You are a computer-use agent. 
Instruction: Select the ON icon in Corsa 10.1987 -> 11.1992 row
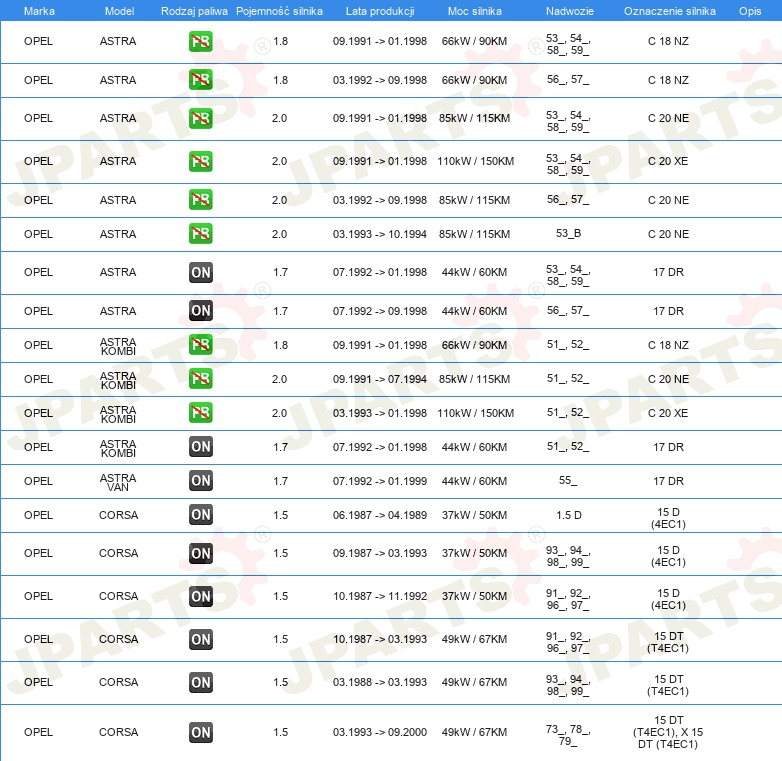pos(200,596)
